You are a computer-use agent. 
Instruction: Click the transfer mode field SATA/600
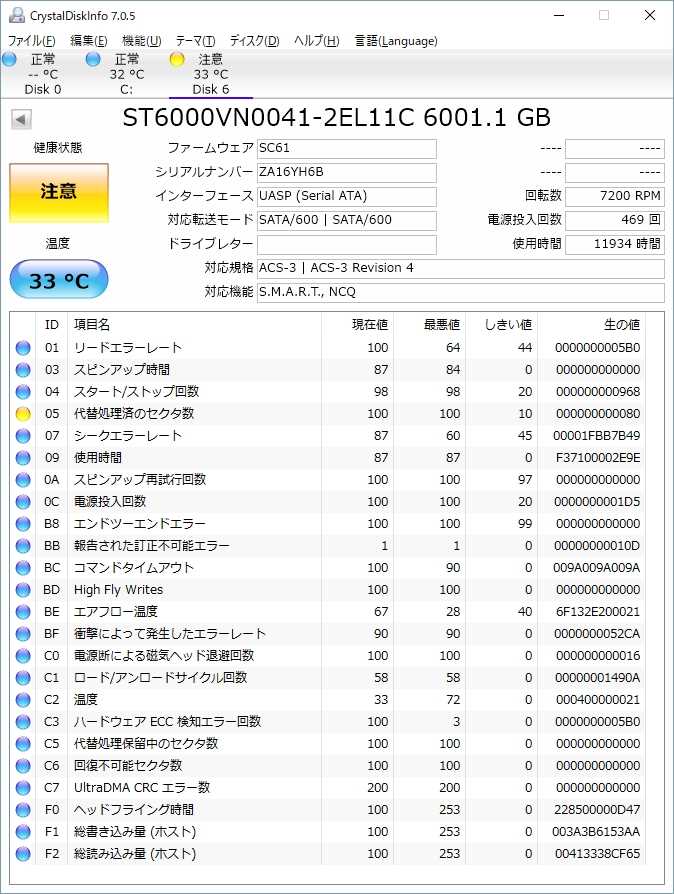[x=347, y=220]
